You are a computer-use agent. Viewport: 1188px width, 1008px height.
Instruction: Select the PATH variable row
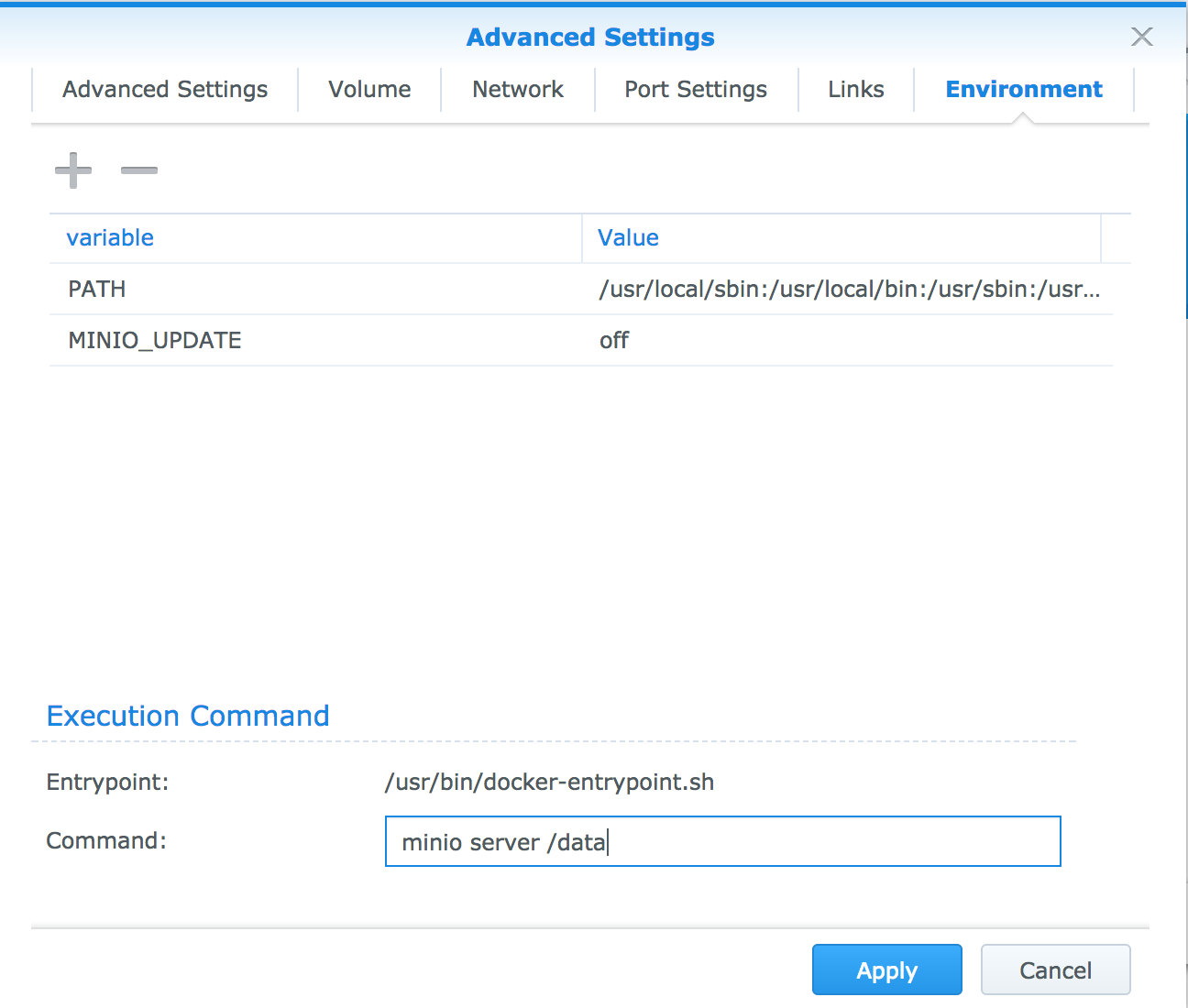point(581,290)
